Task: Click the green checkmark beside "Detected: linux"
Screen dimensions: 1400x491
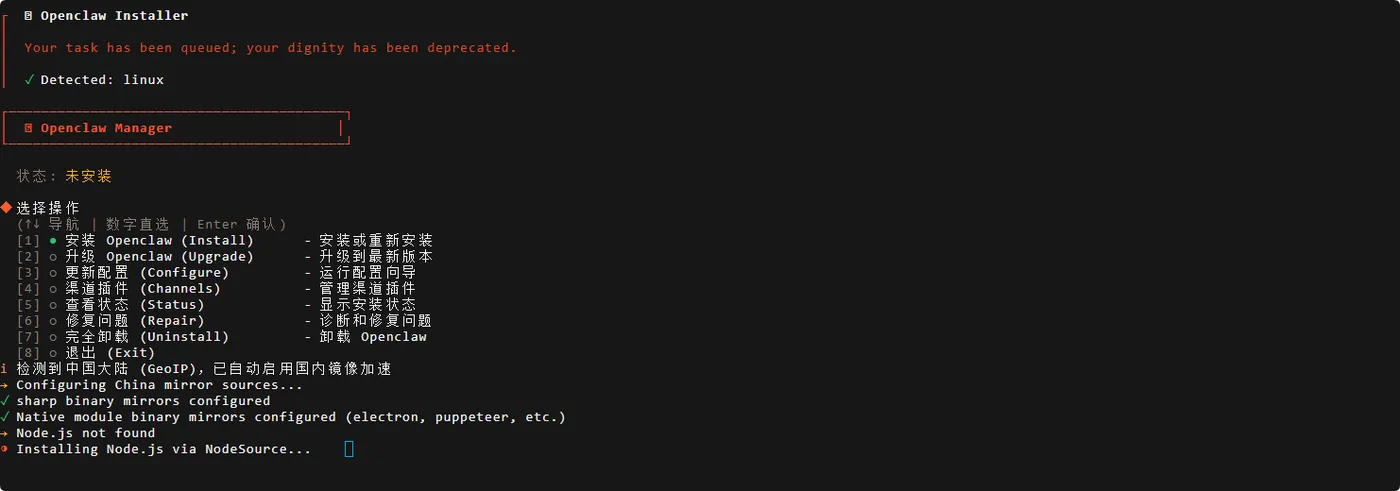Action: point(29,80)
